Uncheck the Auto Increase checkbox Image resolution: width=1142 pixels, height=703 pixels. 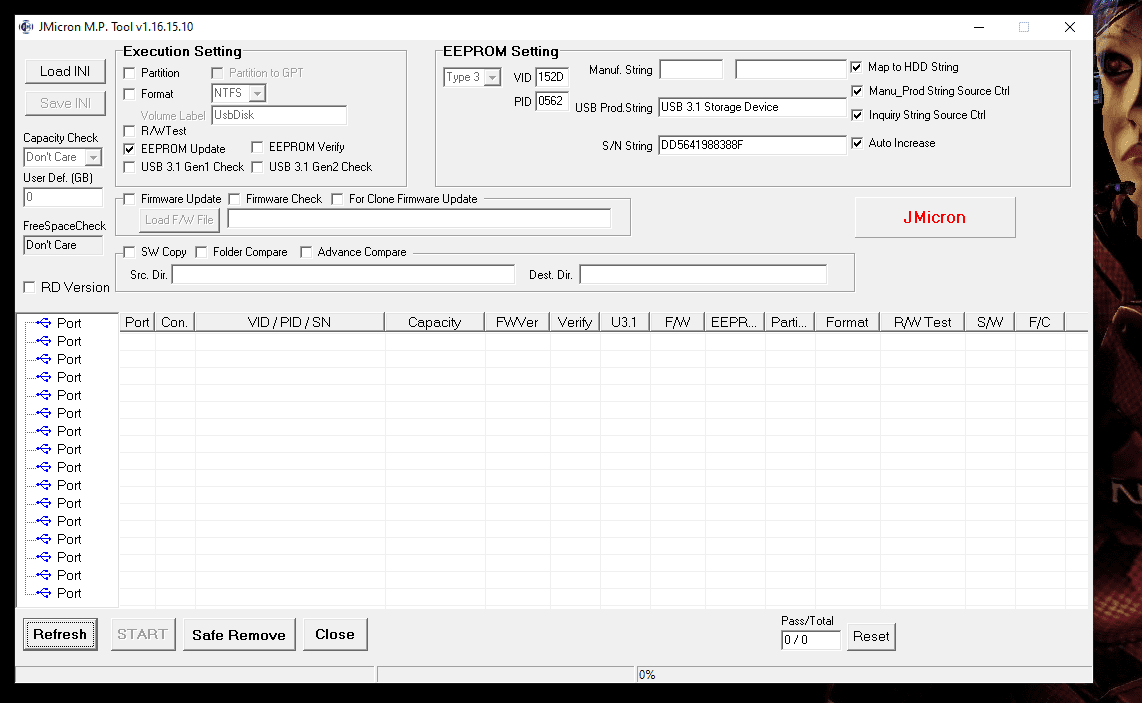(857, 143)
